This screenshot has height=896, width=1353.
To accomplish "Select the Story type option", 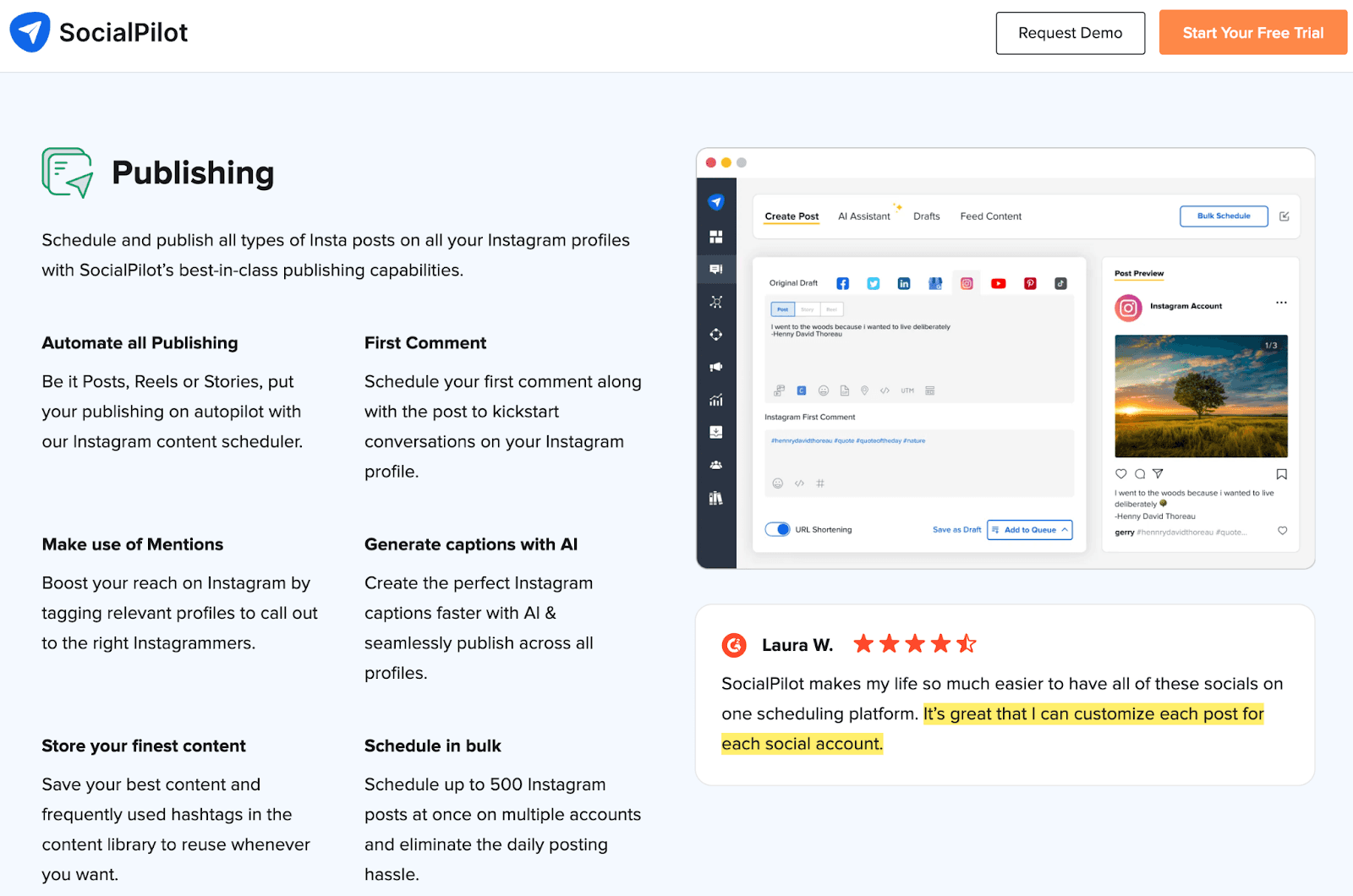I will coord(808,309).
